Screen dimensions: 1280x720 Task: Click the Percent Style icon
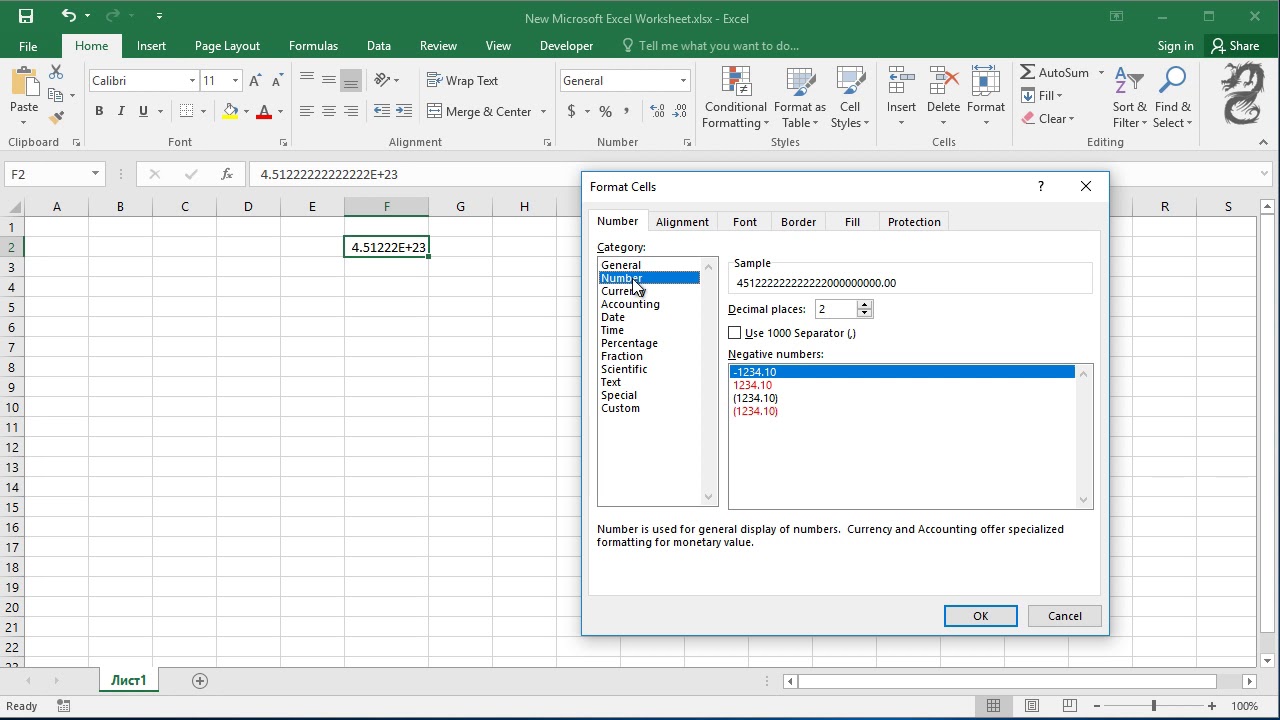pyautogui.click(x=605, y=111)
